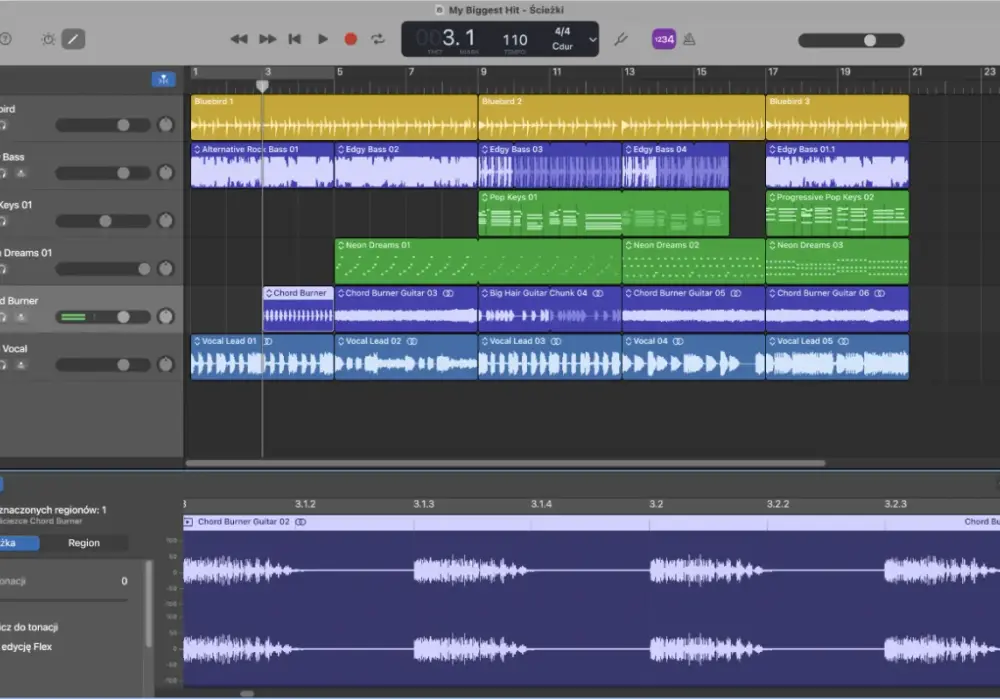Open loop menu arrows on Vocal Lead 01
Screen dimensions: 1000x700
coord(197,341)
